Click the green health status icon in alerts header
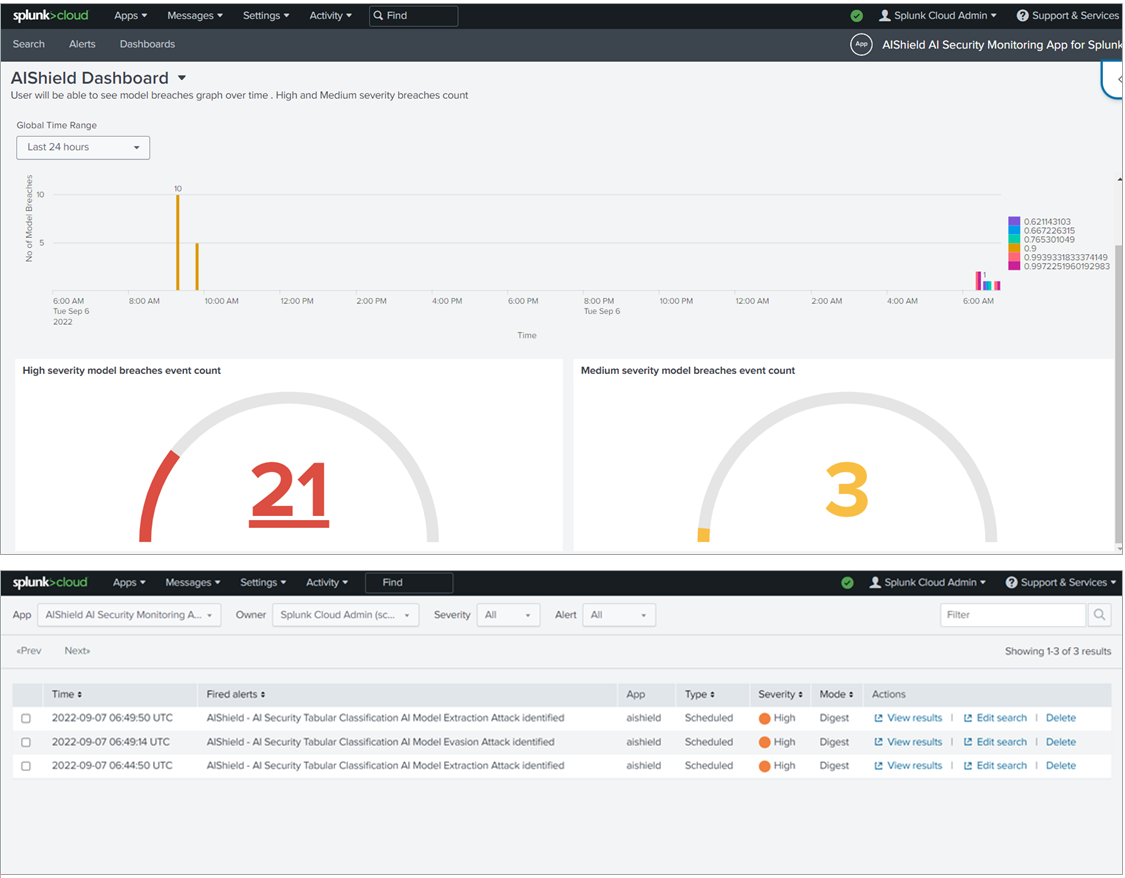 847,582
